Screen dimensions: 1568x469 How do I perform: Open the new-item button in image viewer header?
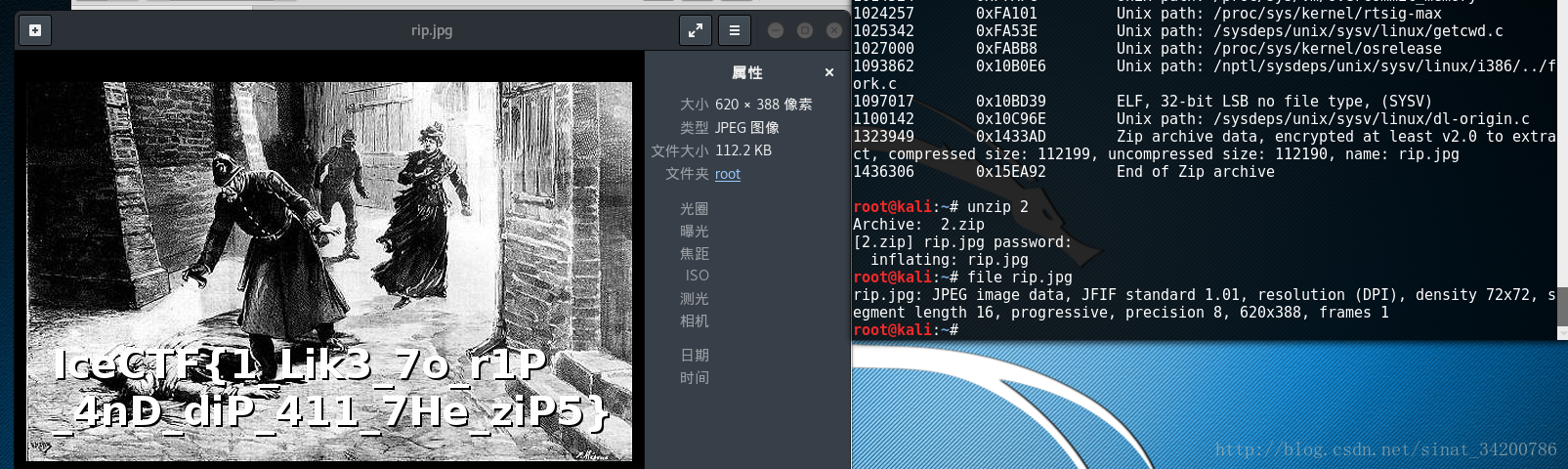35,30
